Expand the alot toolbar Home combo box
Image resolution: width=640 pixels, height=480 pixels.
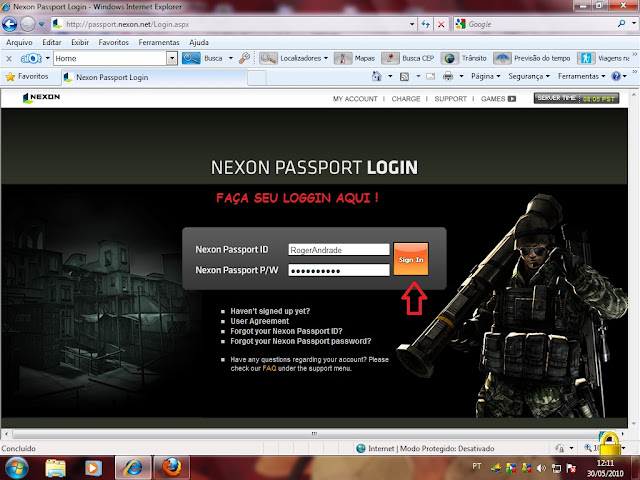coord(172,58)
